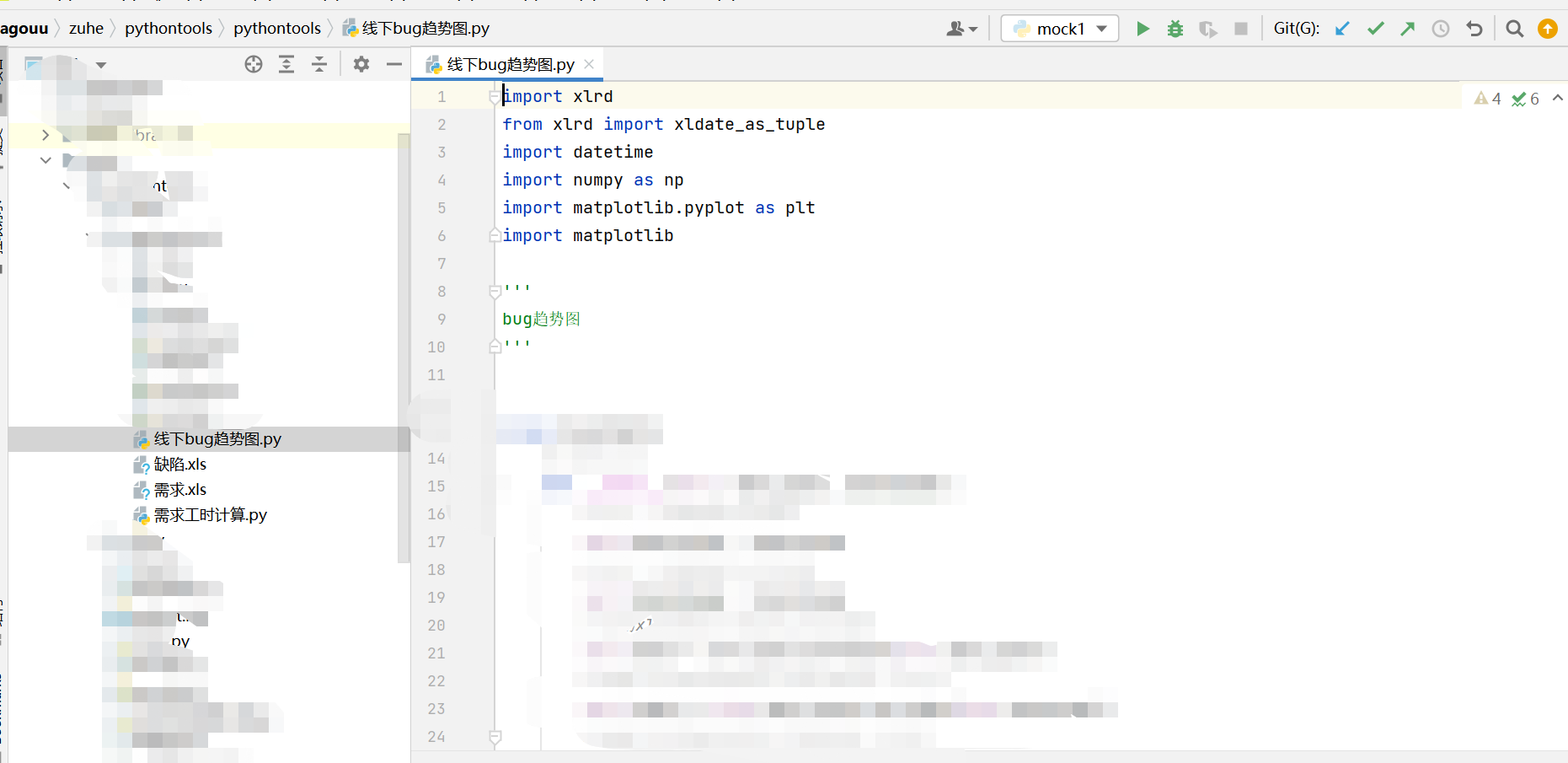Expand the inspections widget arrow
This screenshot has height=763, width=1568.
point(1558,98)
